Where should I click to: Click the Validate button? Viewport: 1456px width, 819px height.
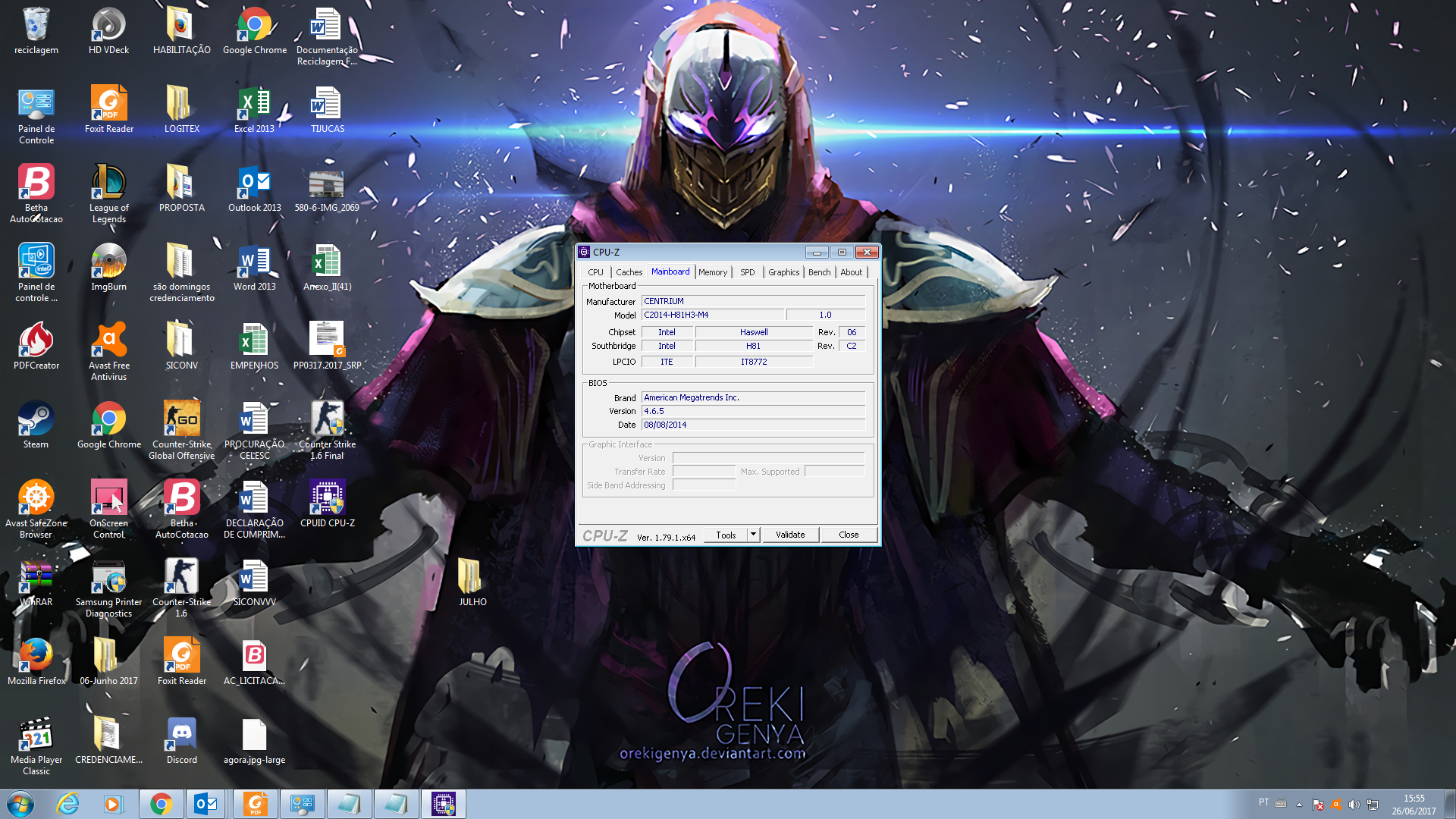[790, 535]
